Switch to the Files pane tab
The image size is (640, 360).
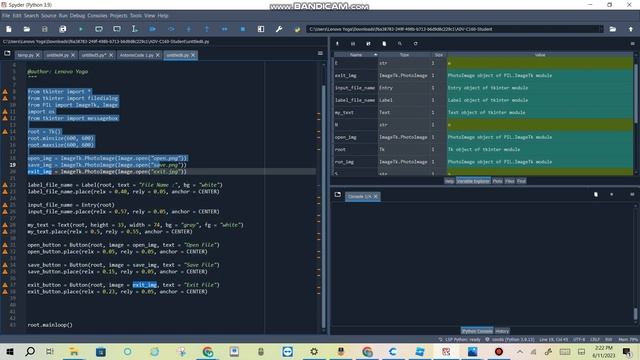(509, 181)
